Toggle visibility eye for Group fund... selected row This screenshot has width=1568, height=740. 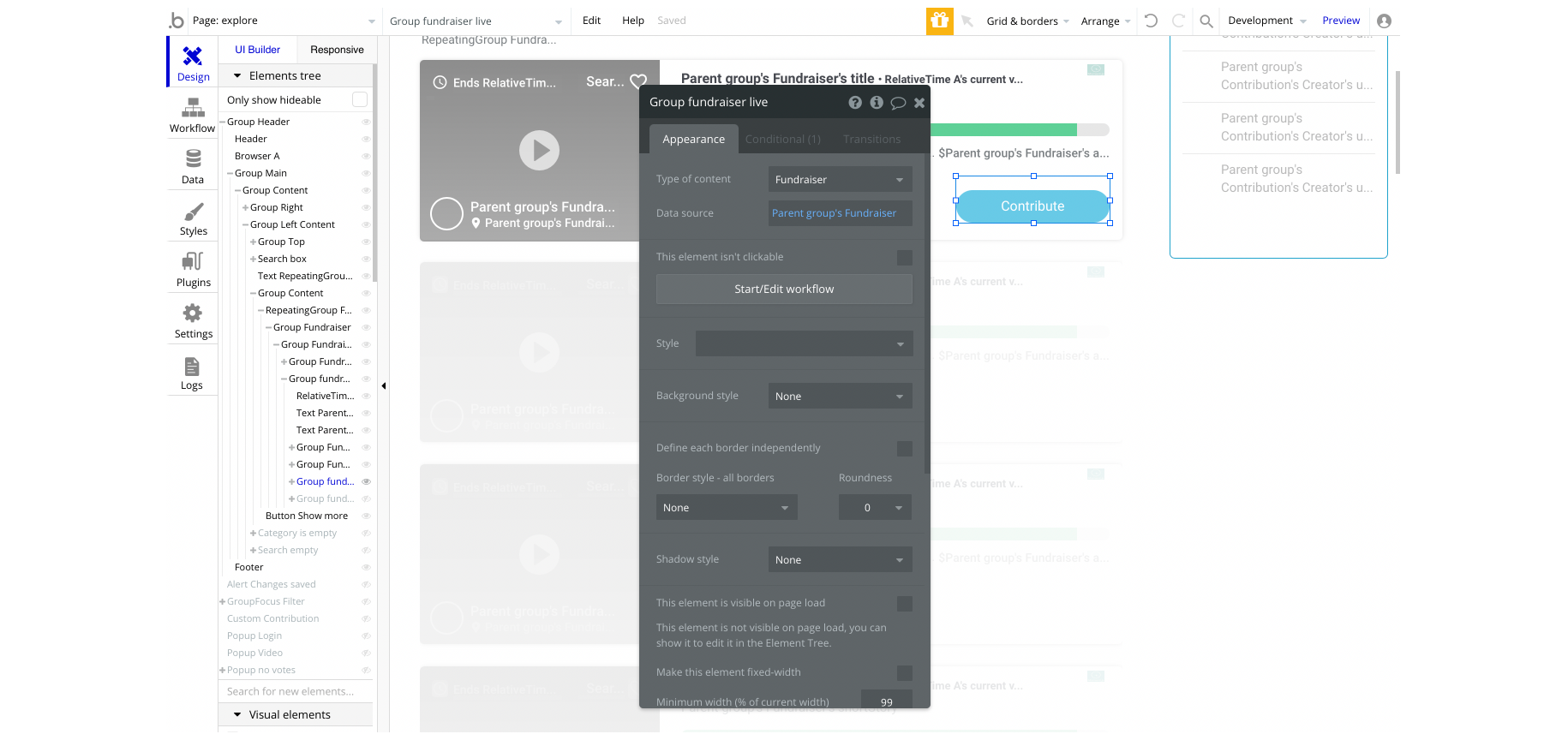tap(366, 481)
